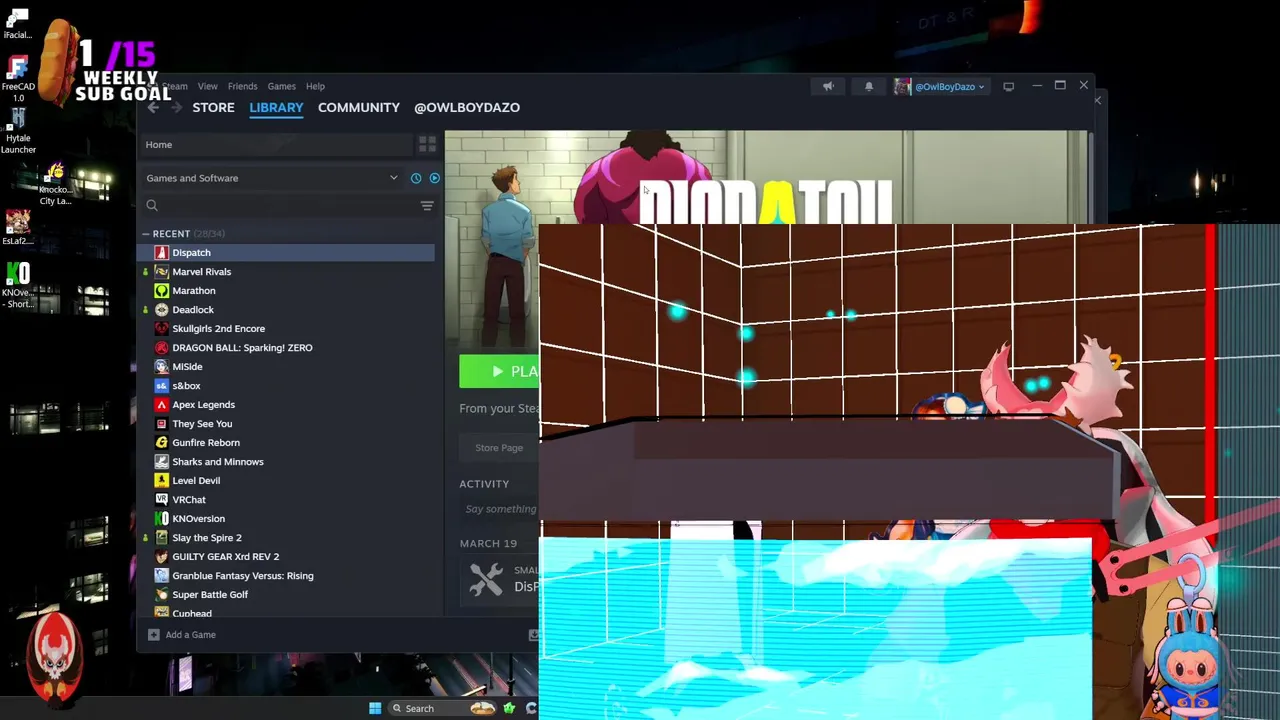Open the Help menu

pos(315,86)
